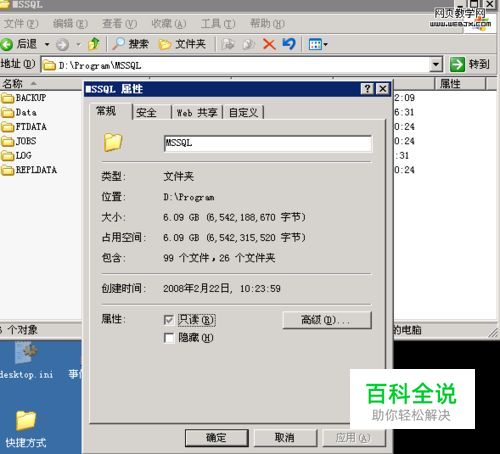This screenshot has width=500, height=454.
Task: Click the red Delete X icon
Action: coord(269,44)
